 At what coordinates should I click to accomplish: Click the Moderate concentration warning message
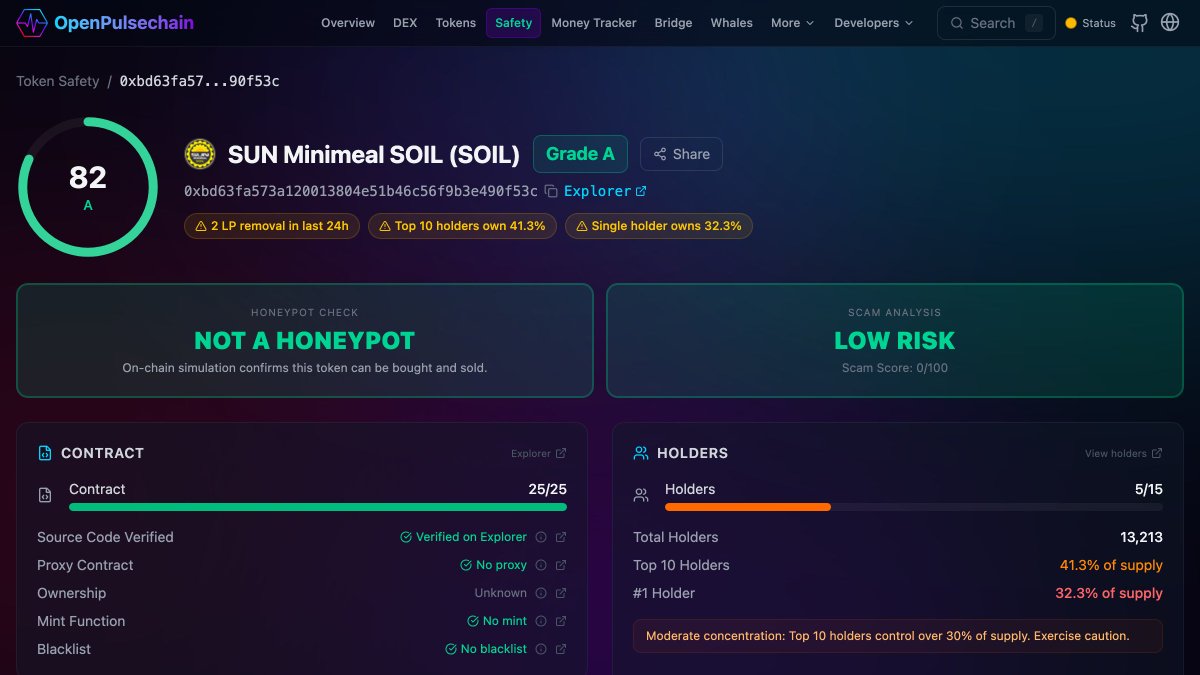898,636
